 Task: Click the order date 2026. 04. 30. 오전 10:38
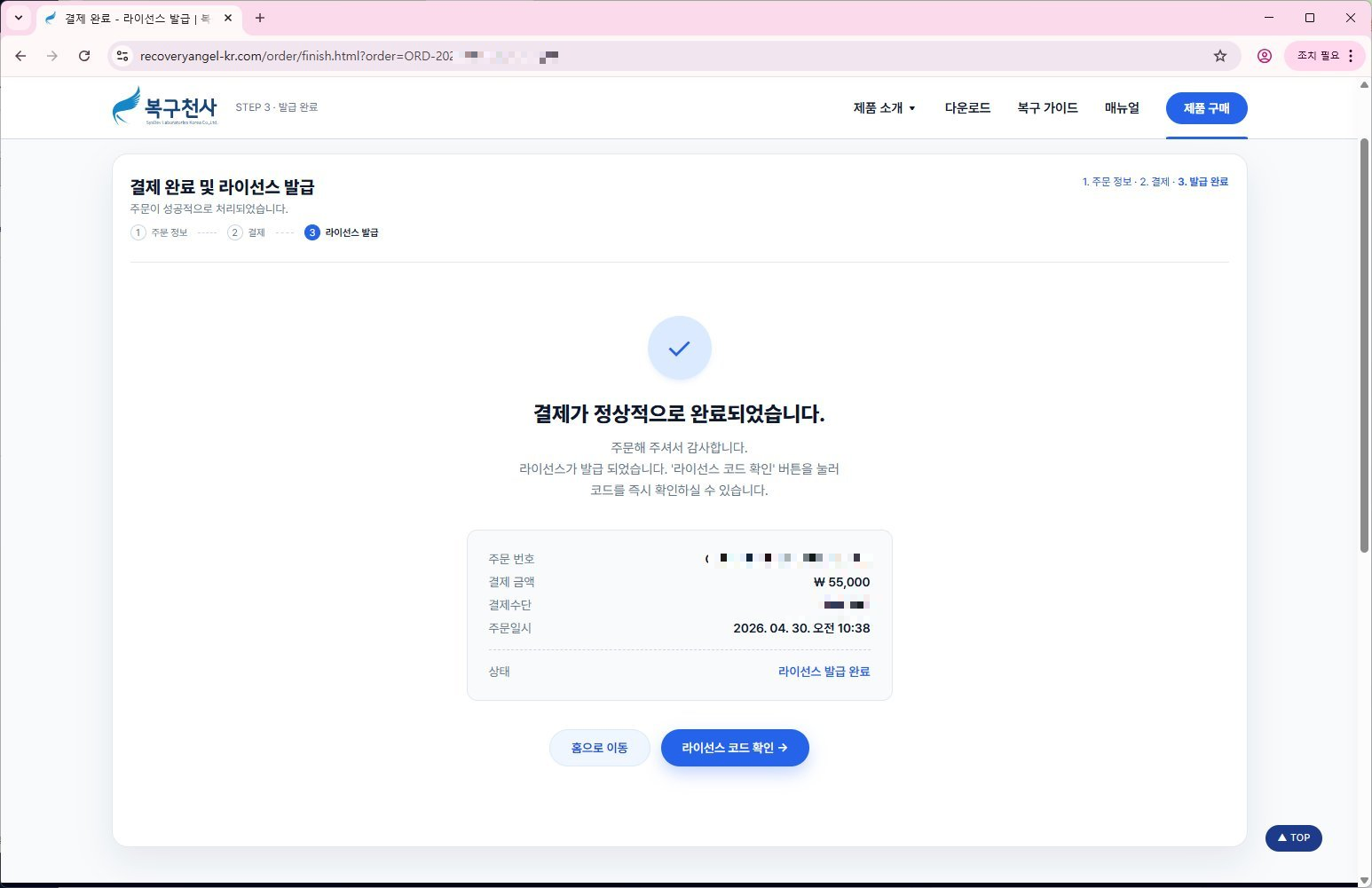(801, 628)
